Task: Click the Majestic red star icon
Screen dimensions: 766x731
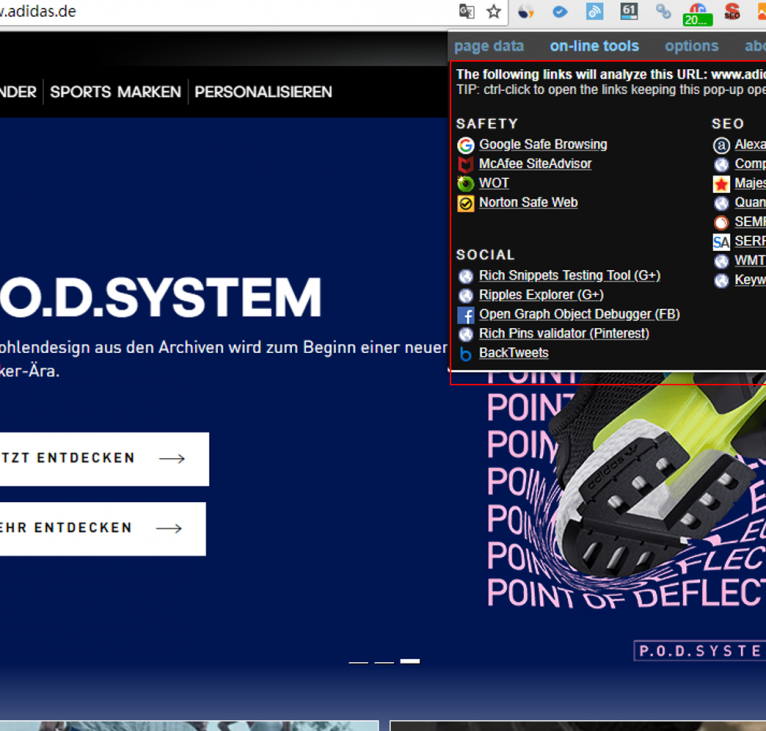Action: pos(721,184)
